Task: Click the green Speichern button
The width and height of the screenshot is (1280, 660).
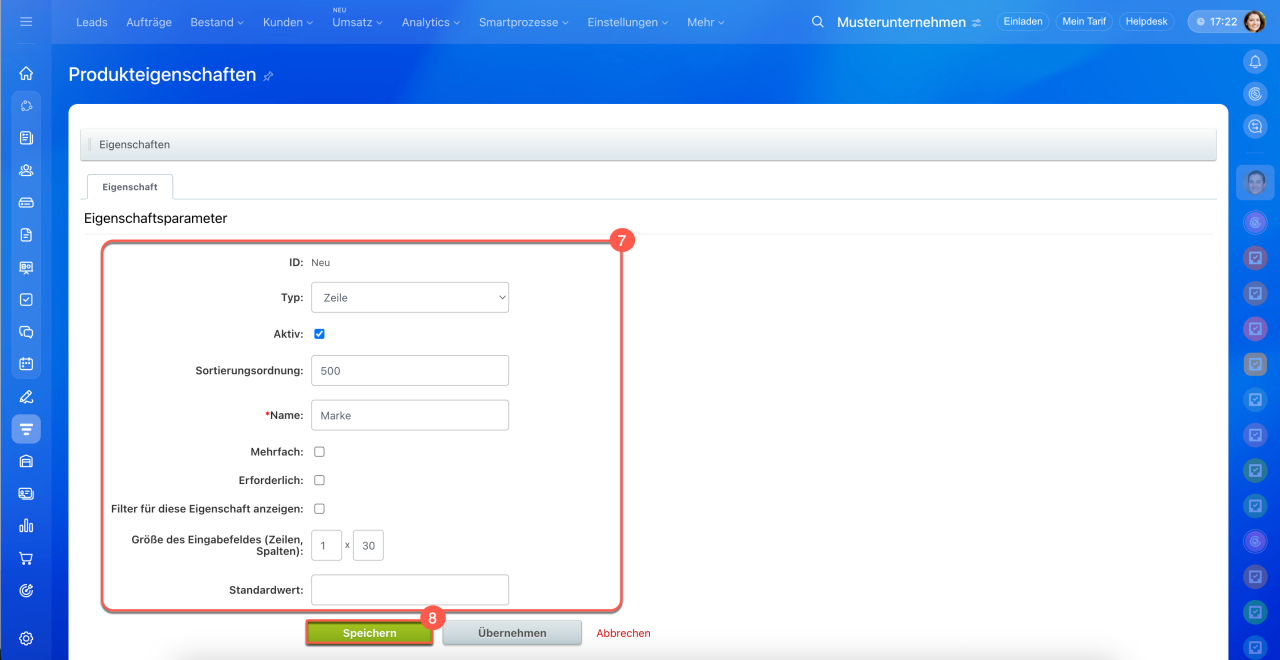Action: pos(370,633)
